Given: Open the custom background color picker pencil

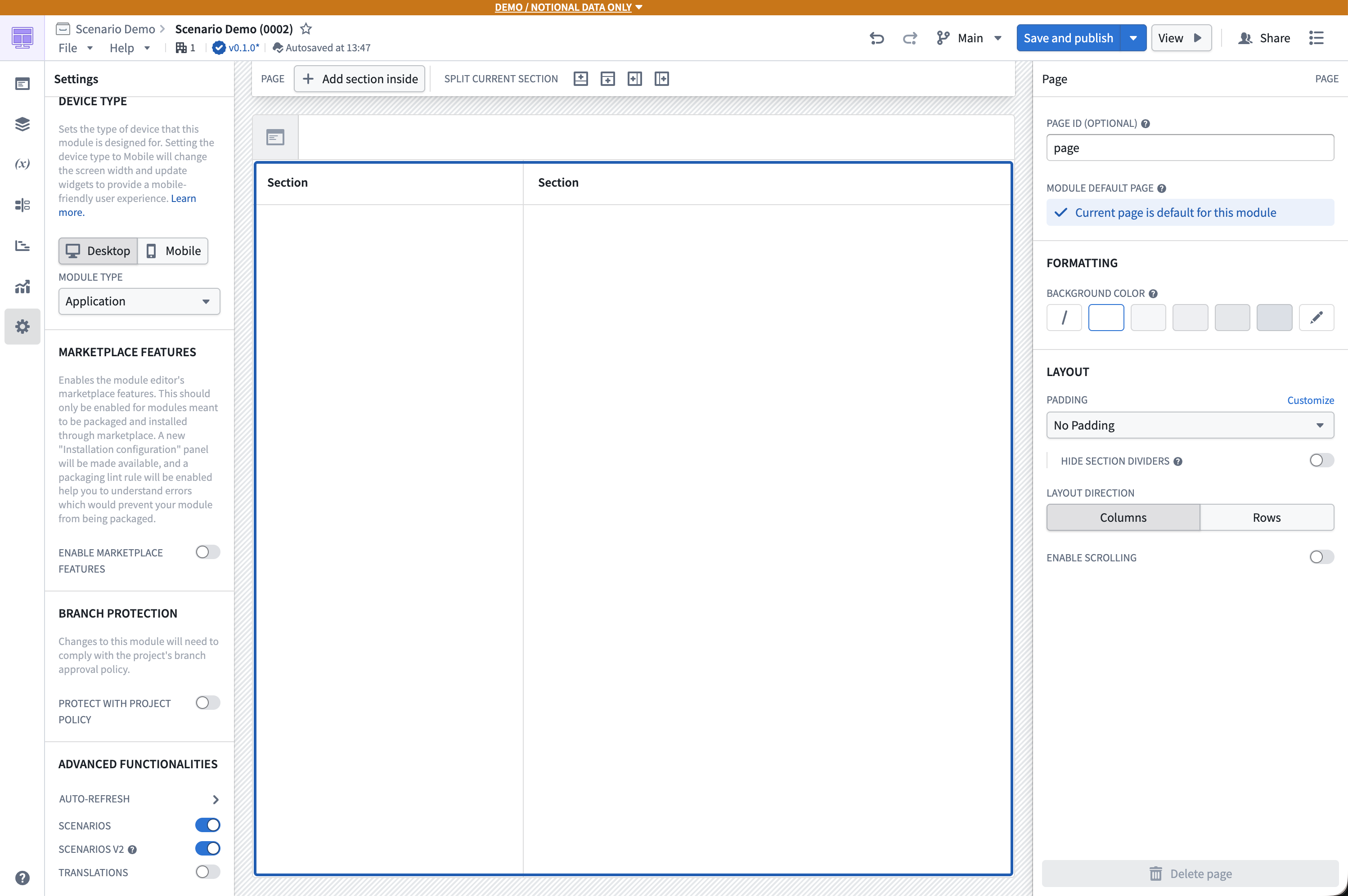Looking at the screenshot, I should click(1316, 317).
